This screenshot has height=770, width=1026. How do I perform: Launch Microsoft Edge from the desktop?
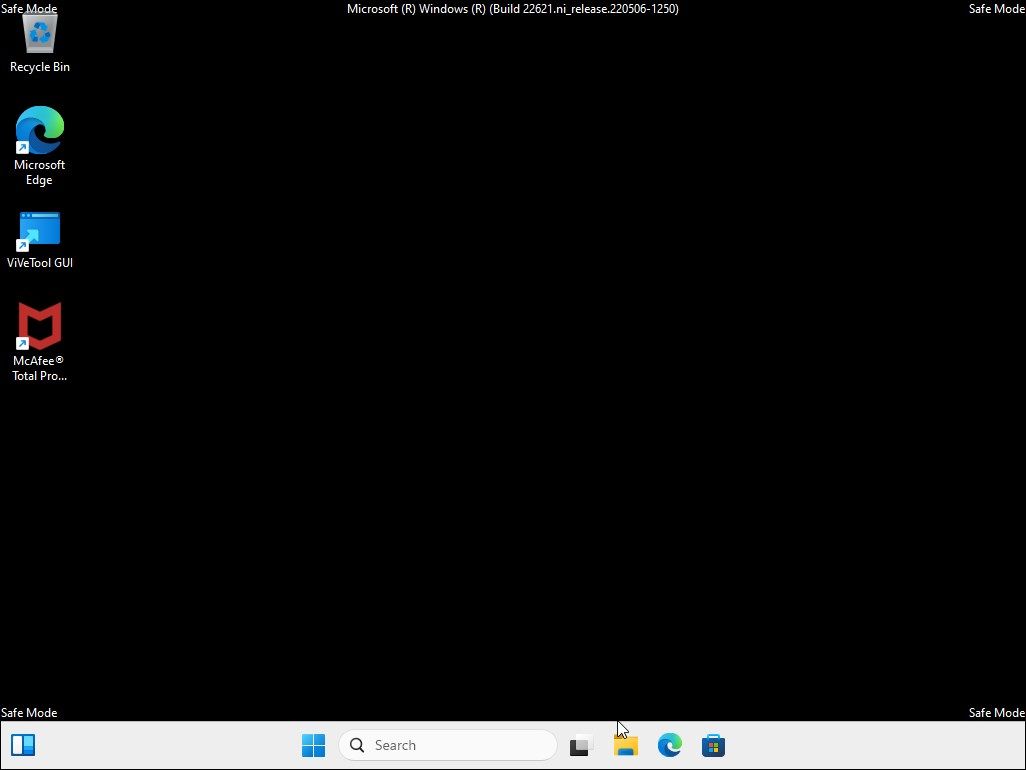click(39, 130)
